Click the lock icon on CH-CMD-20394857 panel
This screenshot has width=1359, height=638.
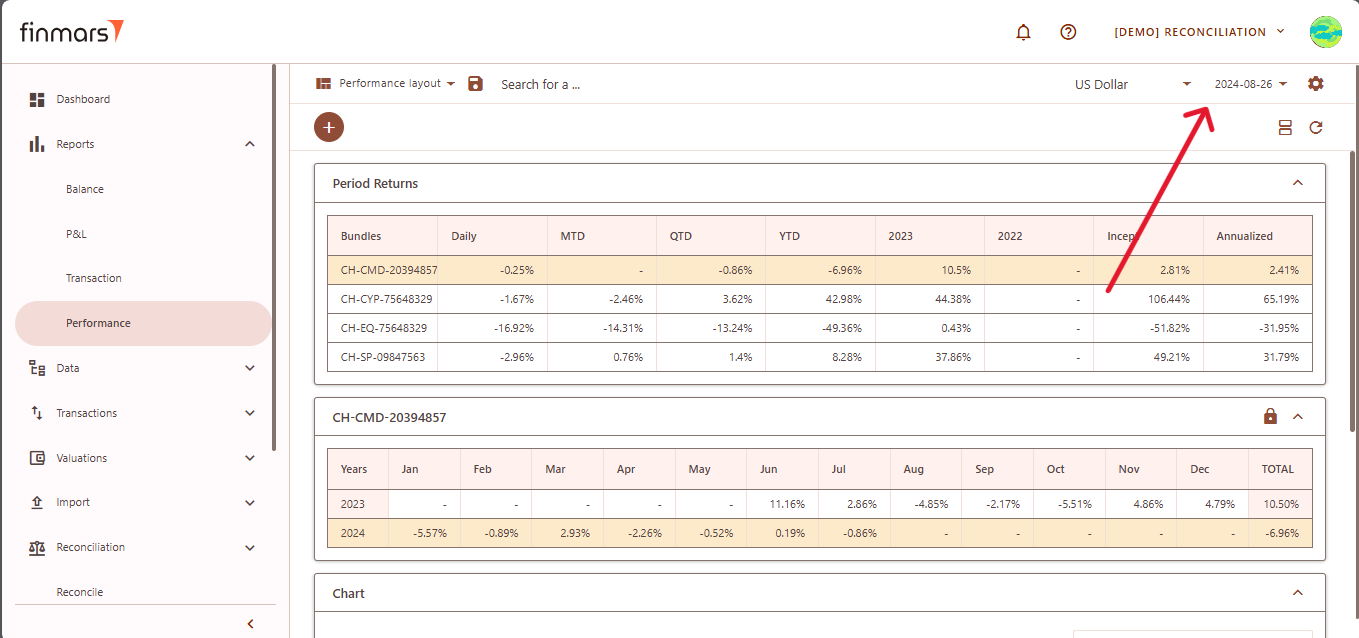tap(1270, 416)
